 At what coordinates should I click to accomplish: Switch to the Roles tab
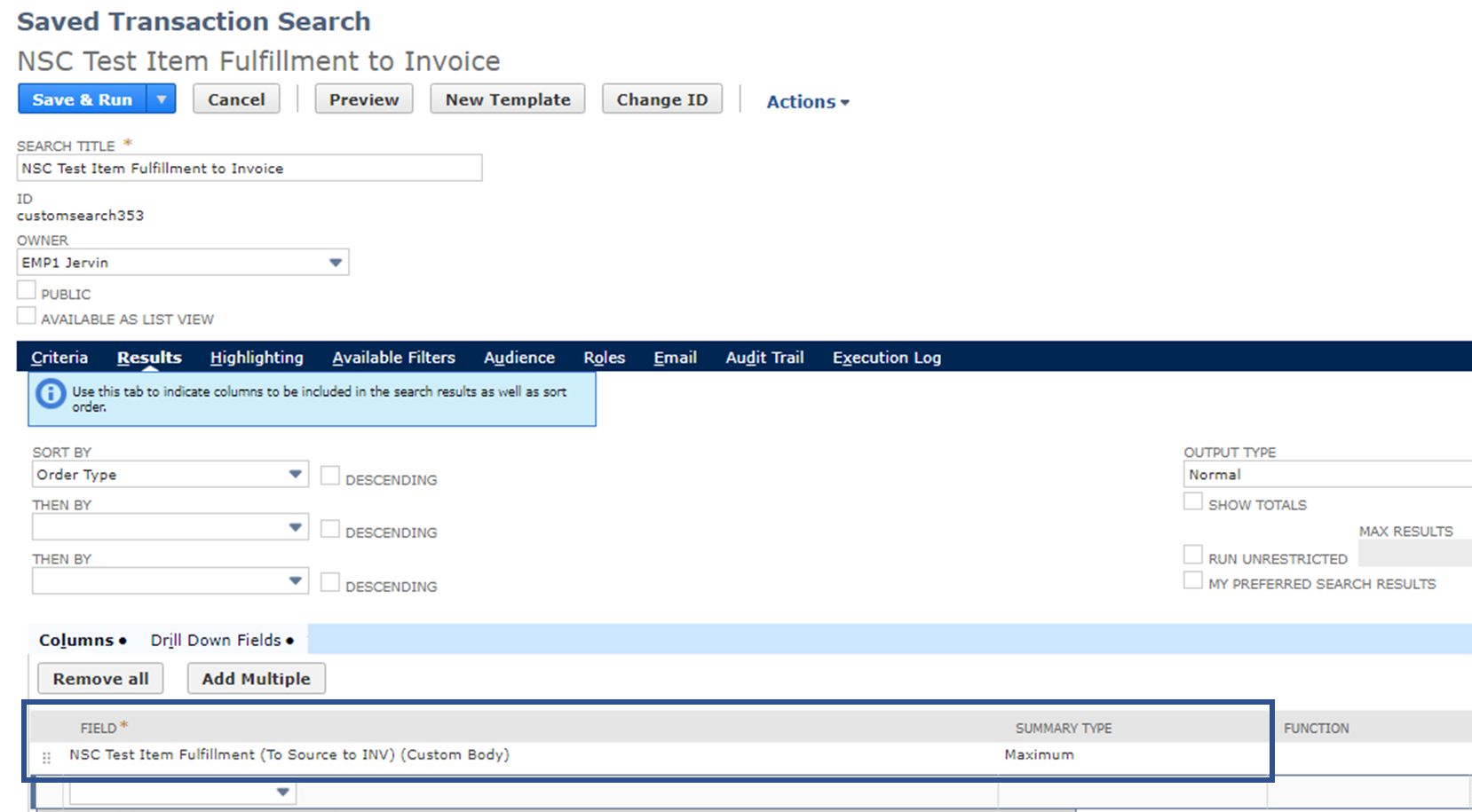tap(605, 358)
